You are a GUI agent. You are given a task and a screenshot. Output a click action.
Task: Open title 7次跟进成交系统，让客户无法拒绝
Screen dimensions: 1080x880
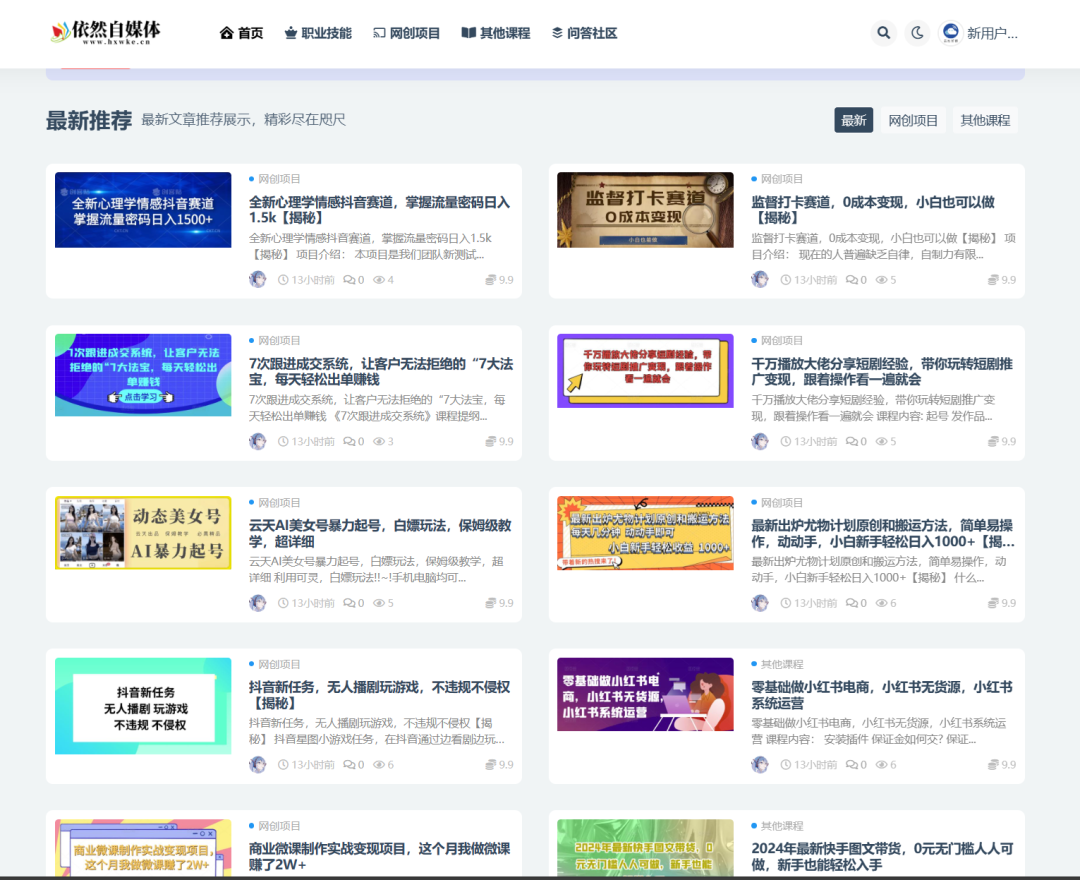(x=381, y=372)
